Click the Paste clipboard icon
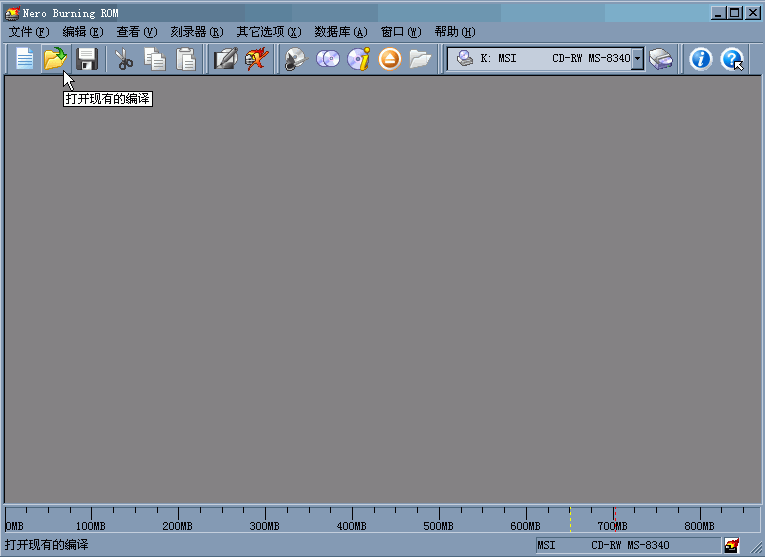This screenshot has height=557, width=765. click(x=186, y=59)
